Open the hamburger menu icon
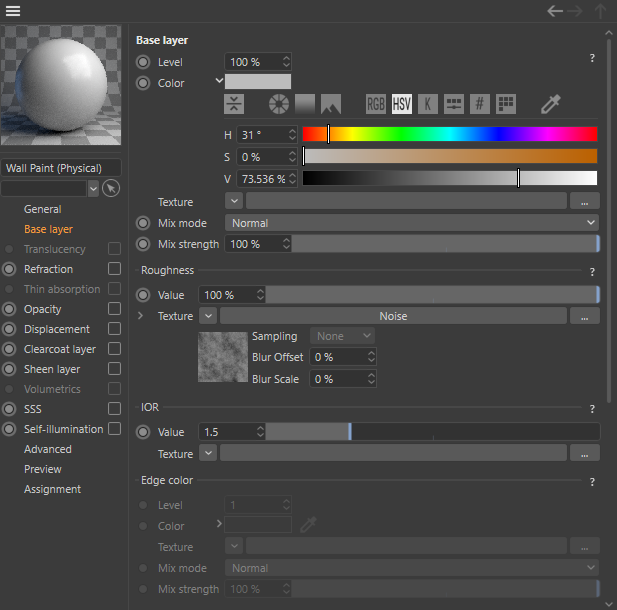The height and width of the screenshot is (610, 617). pyautogui.click(x=13, y=11)
